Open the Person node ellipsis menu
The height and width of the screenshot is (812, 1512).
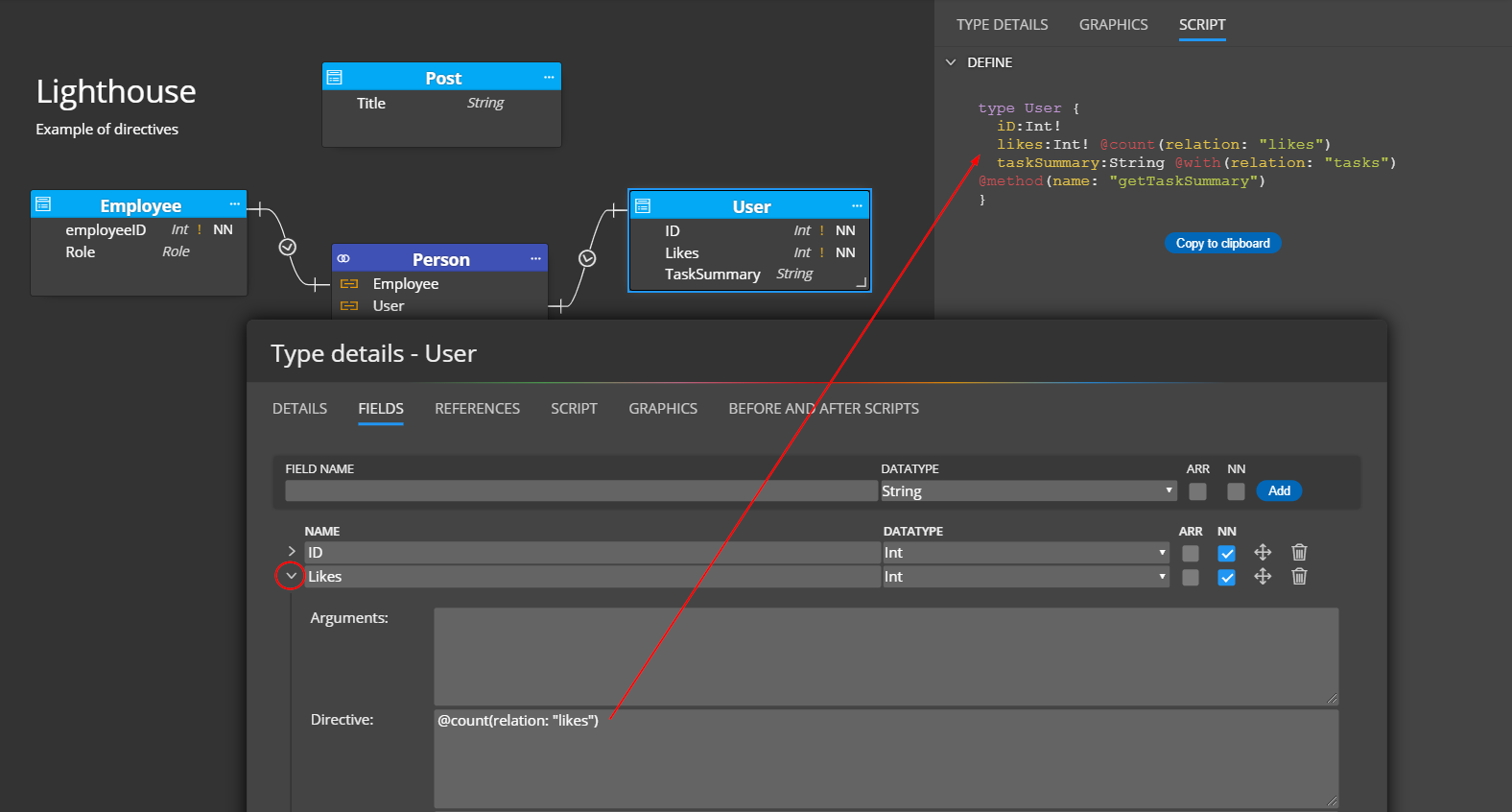535,258
